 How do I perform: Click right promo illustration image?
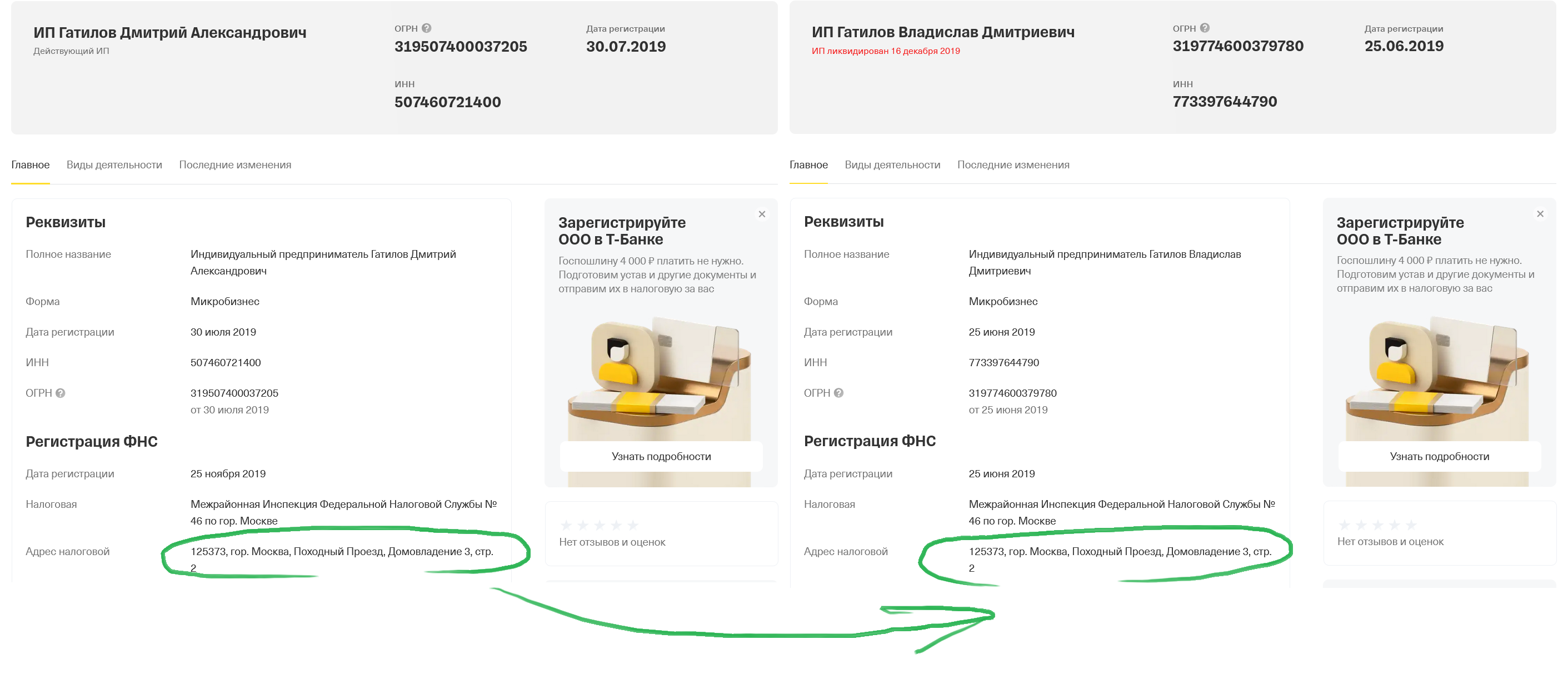(1437, 377)
